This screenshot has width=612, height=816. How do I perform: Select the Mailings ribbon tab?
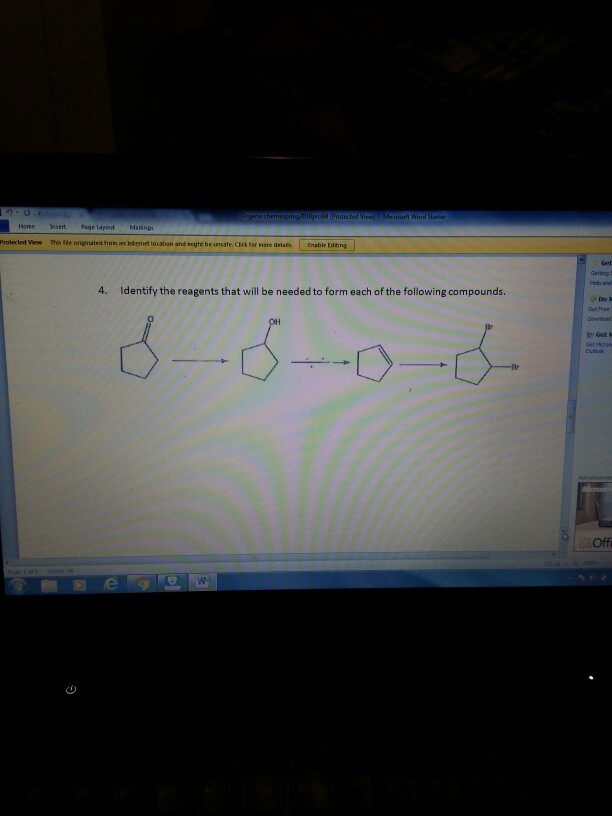pyautogui.click(x=141, y=227)
